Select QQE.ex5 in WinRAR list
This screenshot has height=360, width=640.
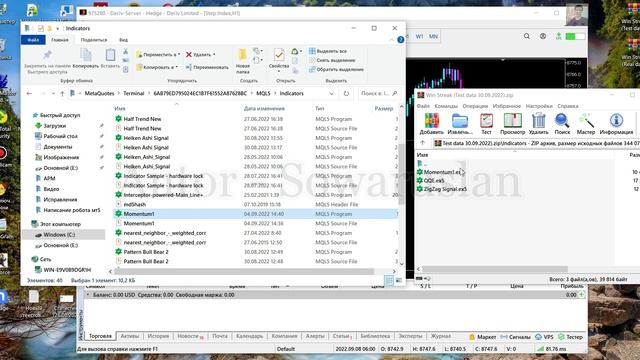coord(431,180)
